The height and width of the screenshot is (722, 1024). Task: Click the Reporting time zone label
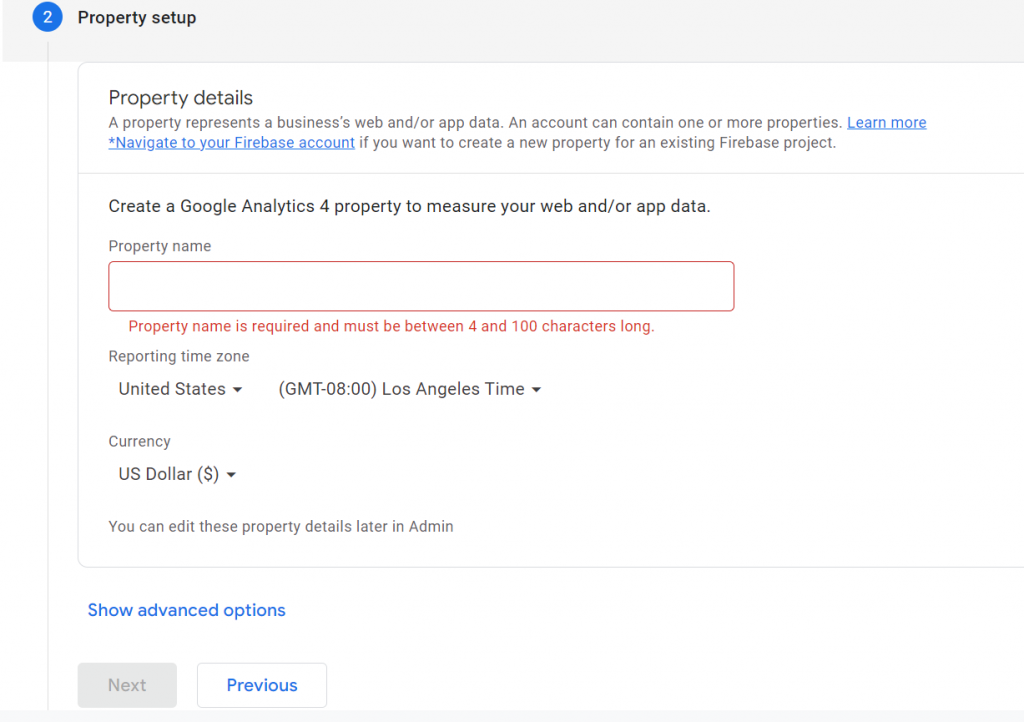[x=179, y=356]
